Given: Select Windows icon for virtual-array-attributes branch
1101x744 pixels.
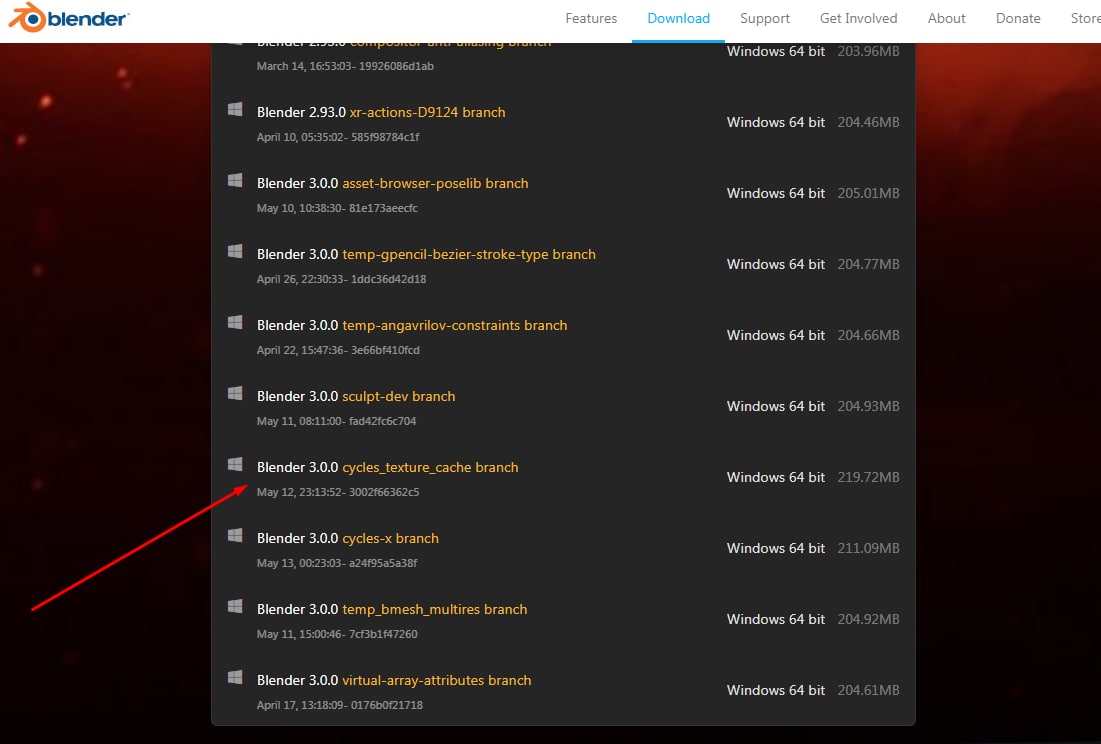Looking at the screenshot, I should click(x=235, y=677).
